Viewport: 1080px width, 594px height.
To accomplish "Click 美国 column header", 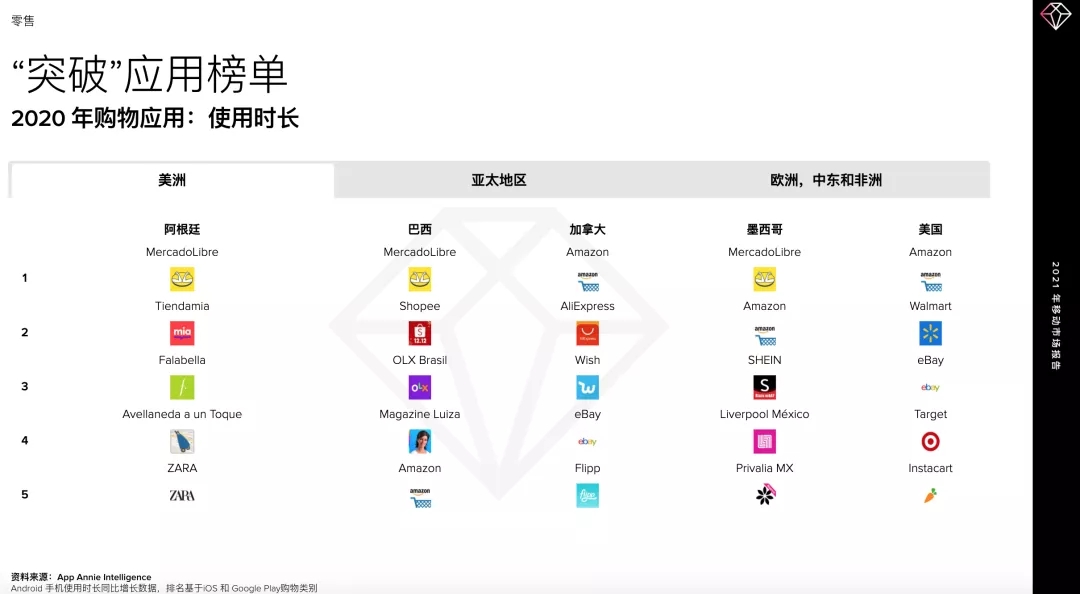I will [931, 229].
